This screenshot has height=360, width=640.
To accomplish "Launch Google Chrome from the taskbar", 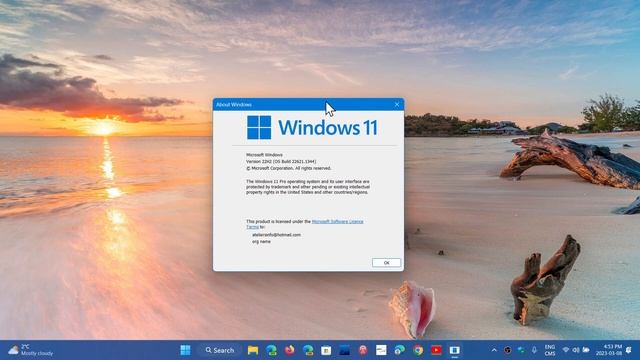I will 418,350.
